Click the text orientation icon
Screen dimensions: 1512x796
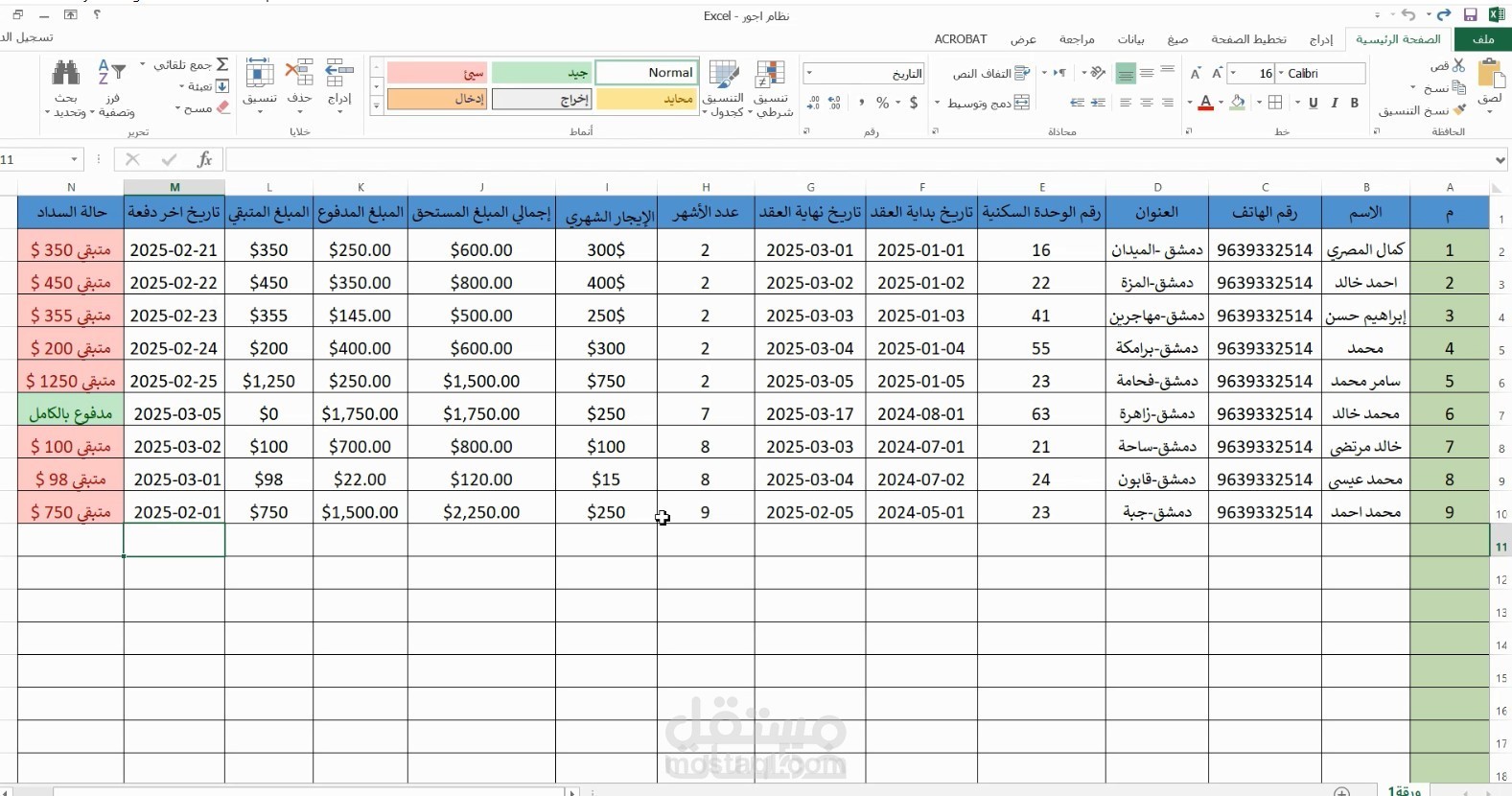pos(1098,73)
